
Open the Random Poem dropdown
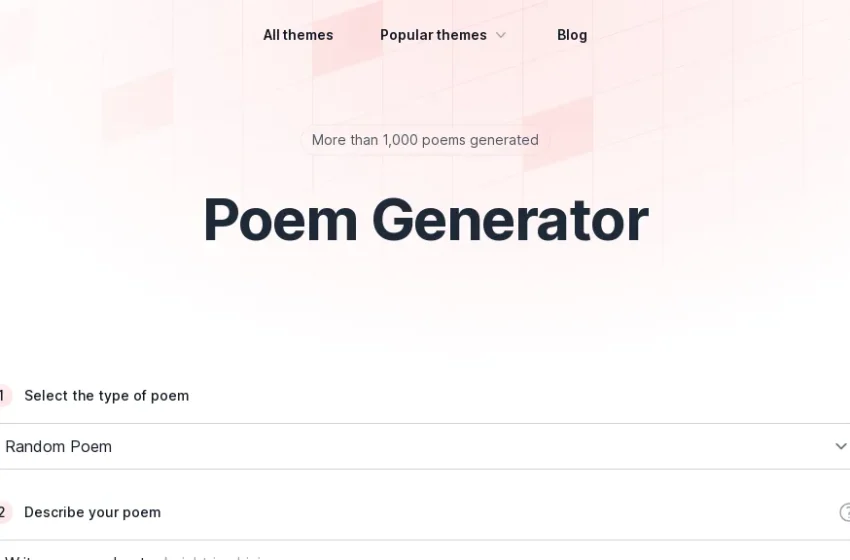click(x=425, y=447)
